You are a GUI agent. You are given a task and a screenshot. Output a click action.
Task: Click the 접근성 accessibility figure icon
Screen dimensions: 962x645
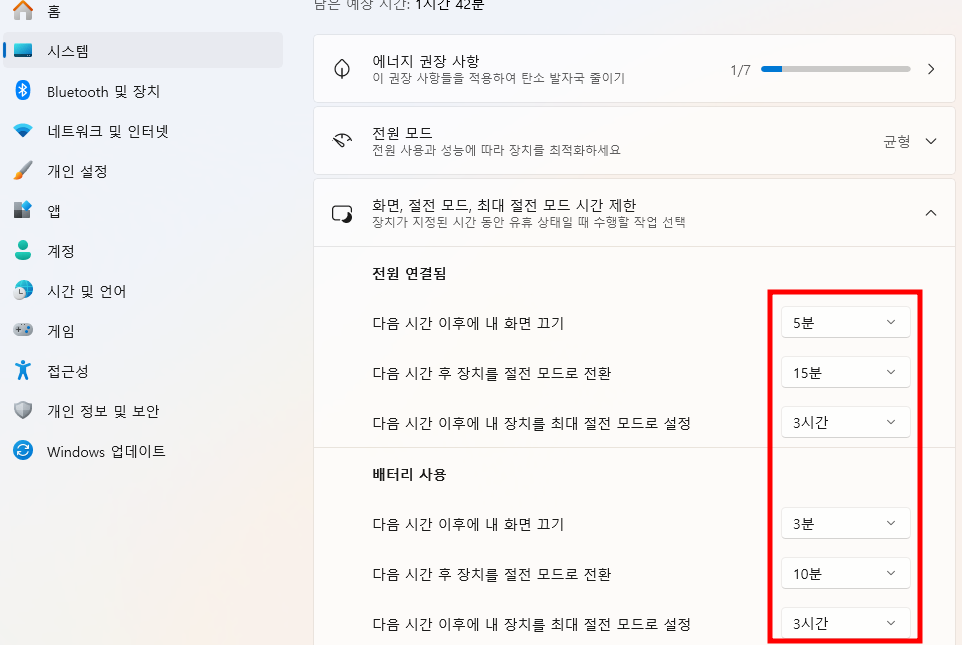pos(23,370)
